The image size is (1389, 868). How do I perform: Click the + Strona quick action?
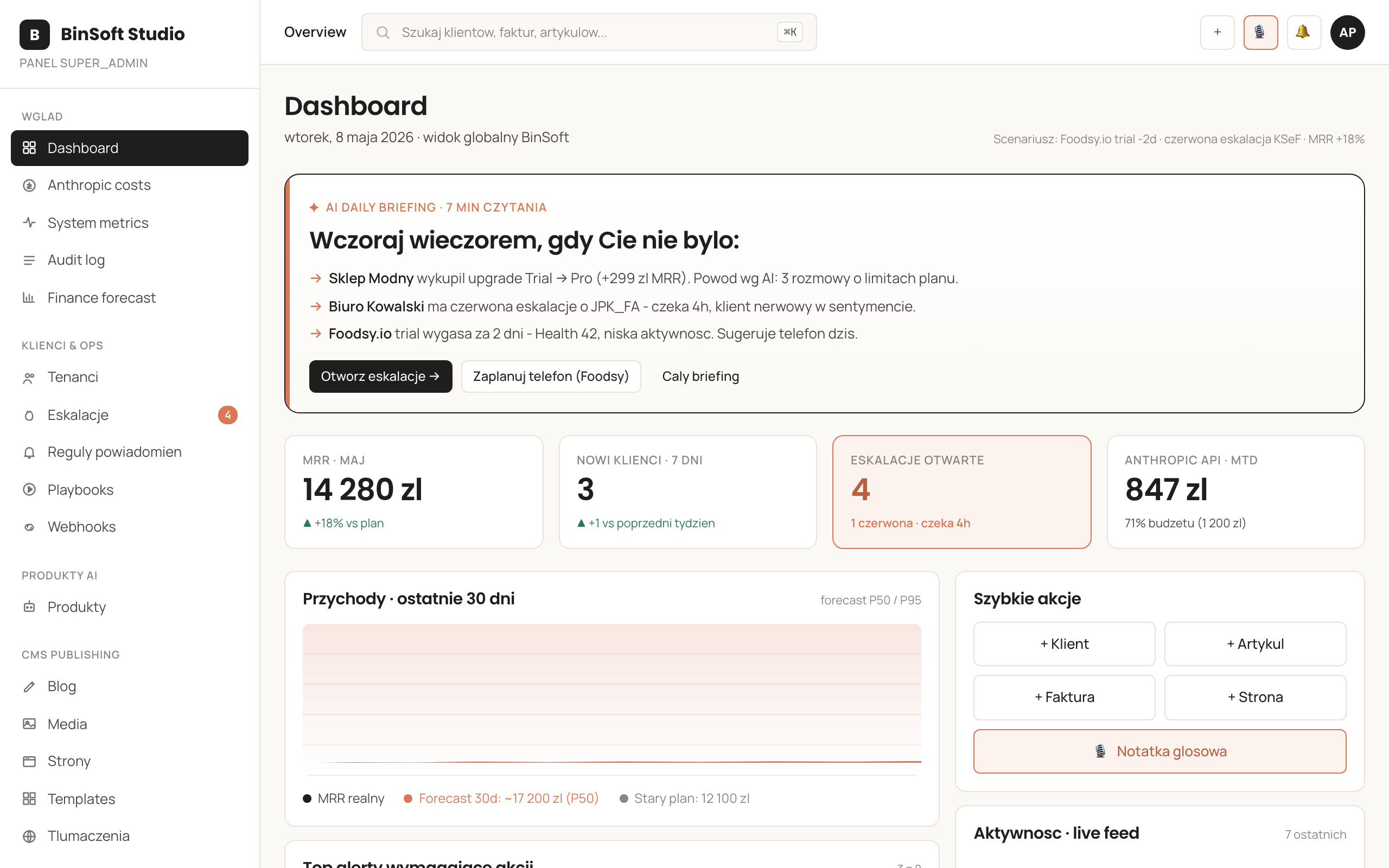(x=1256, y=698)
